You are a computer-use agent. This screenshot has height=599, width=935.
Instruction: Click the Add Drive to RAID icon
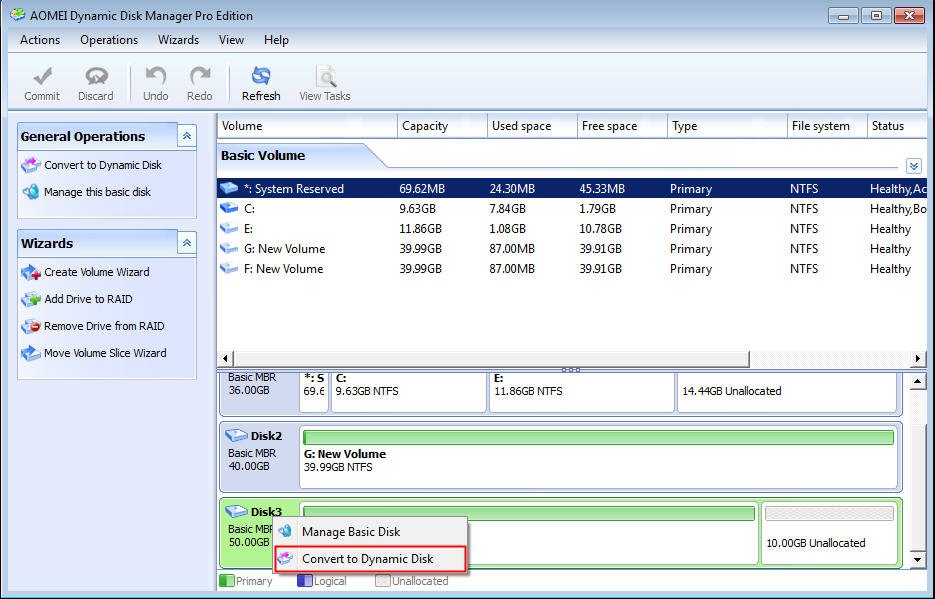pyautogui.click(x=30, y=299)
